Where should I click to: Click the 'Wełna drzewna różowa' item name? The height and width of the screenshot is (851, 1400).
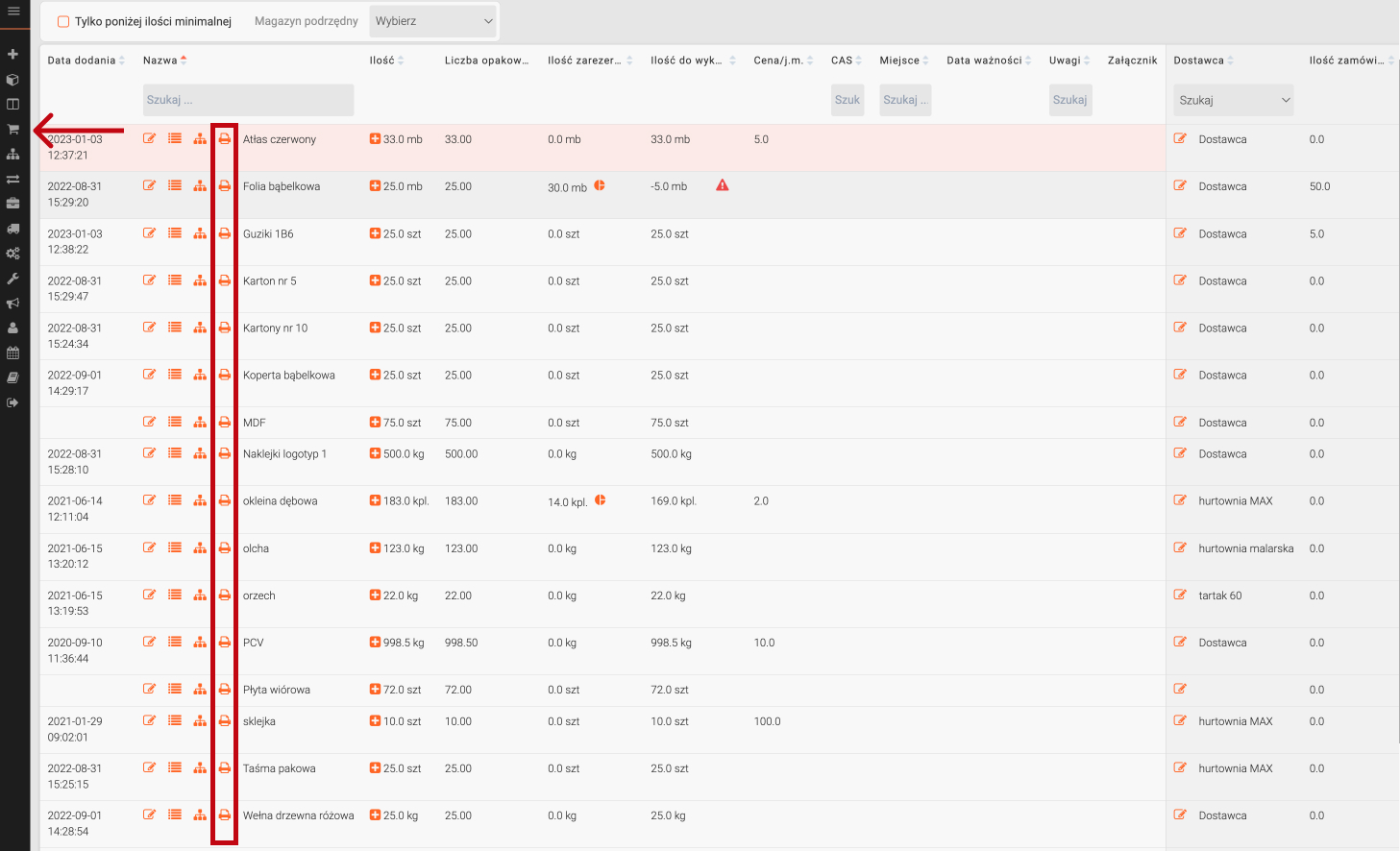point(298,815)
